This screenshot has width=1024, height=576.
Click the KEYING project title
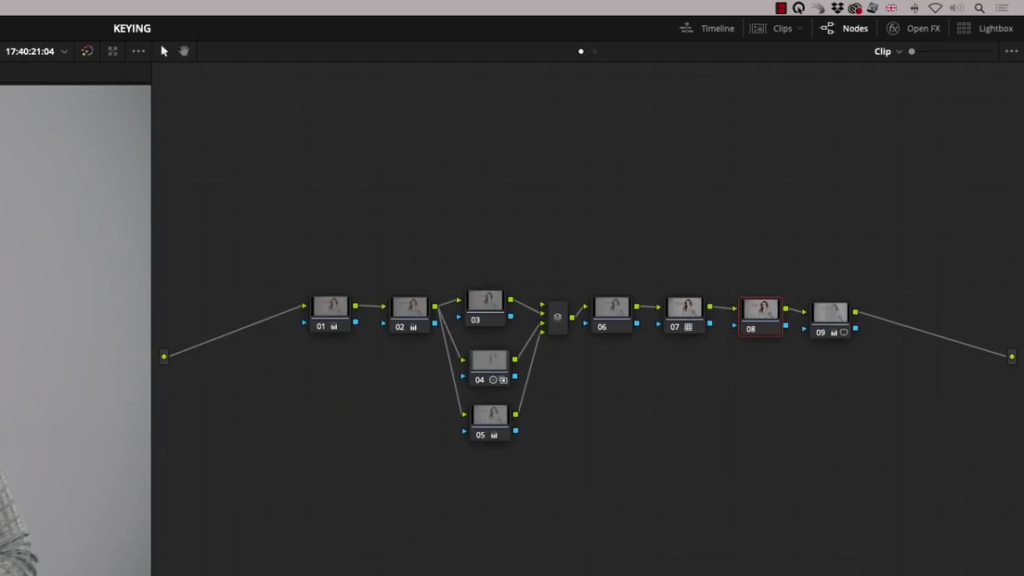pyautogui.click(x=132, y=29)
